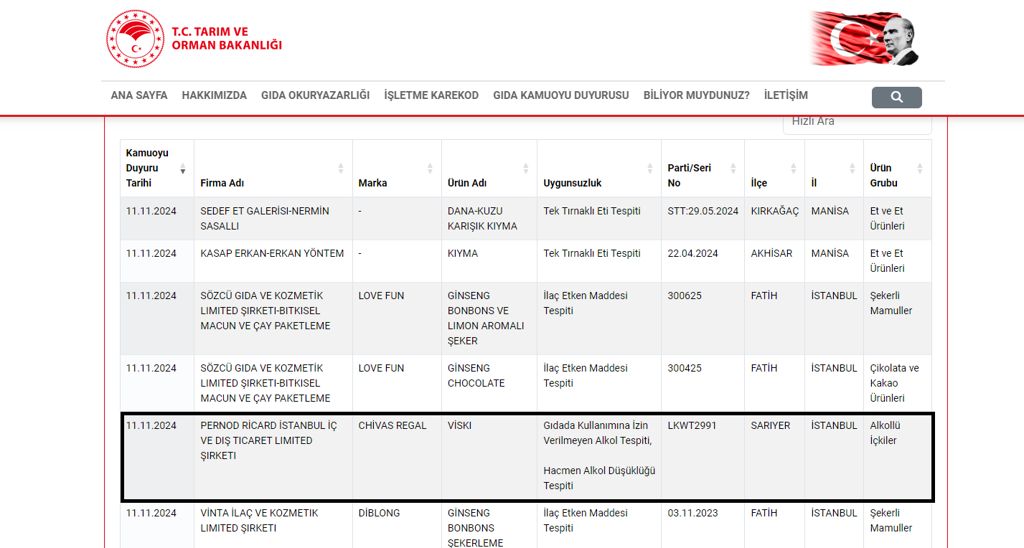Screen dimensions: 1024x548
Task: Sort table by Uygunsuzluk column
Action: (x=650, y=169)
